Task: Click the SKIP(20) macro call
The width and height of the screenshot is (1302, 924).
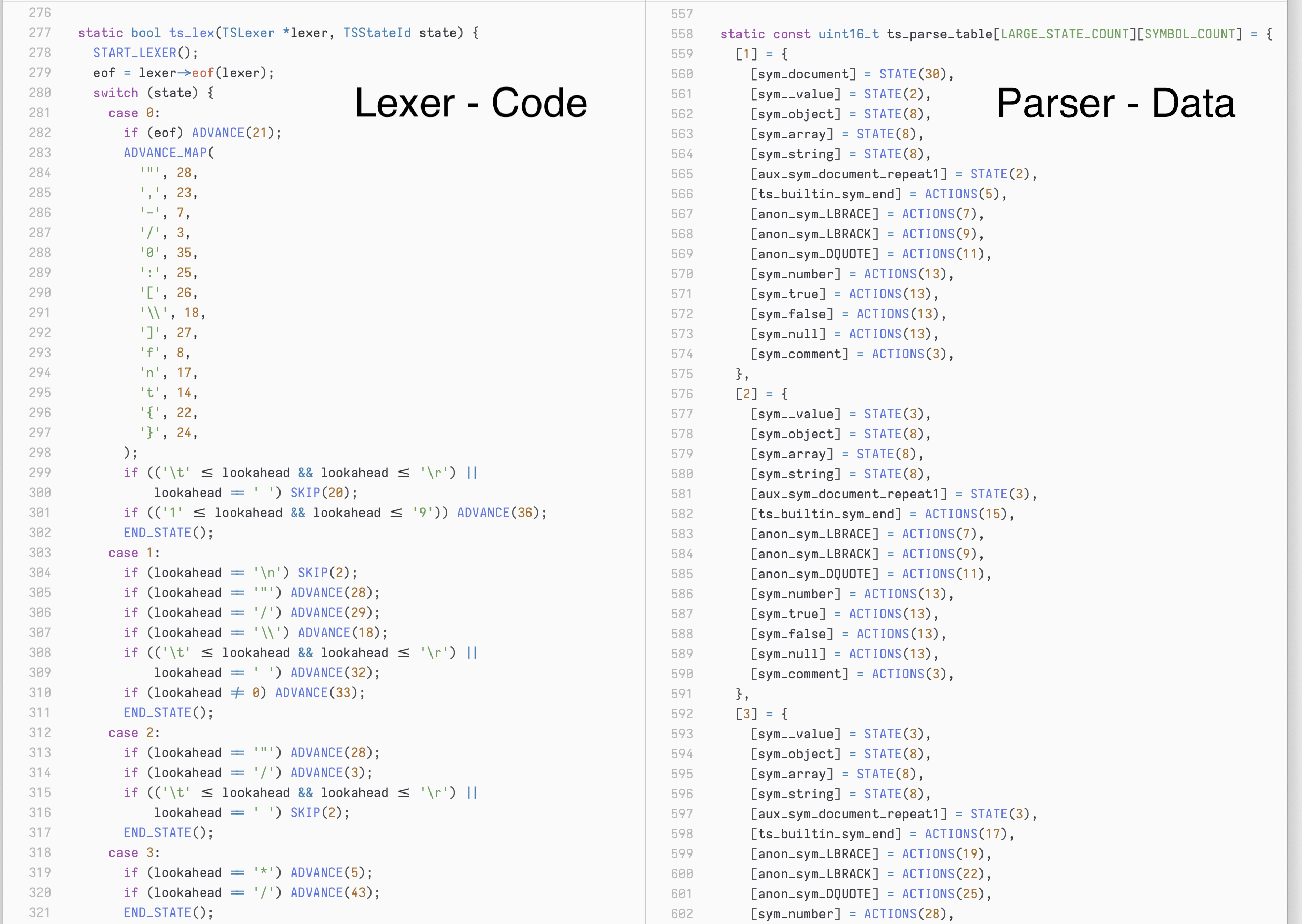Action: (x=321, y=493)
